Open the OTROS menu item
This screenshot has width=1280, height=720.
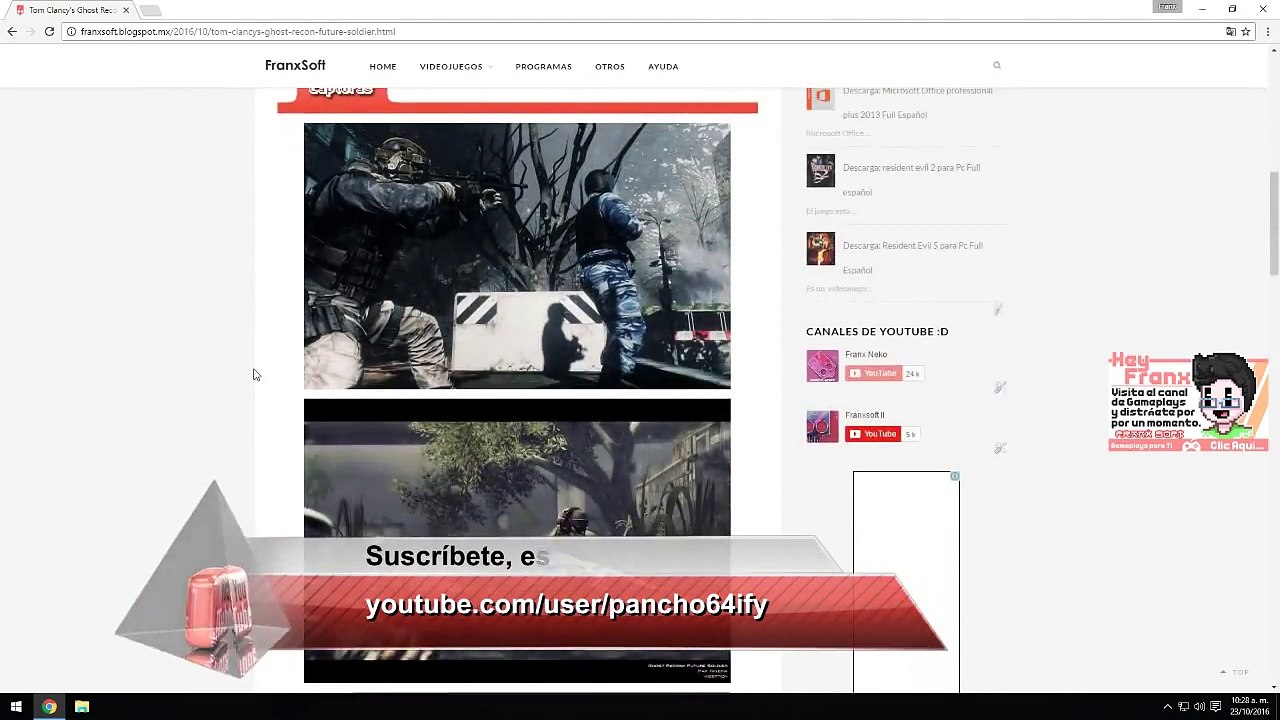pyautogui.click(x=610, y=67)
